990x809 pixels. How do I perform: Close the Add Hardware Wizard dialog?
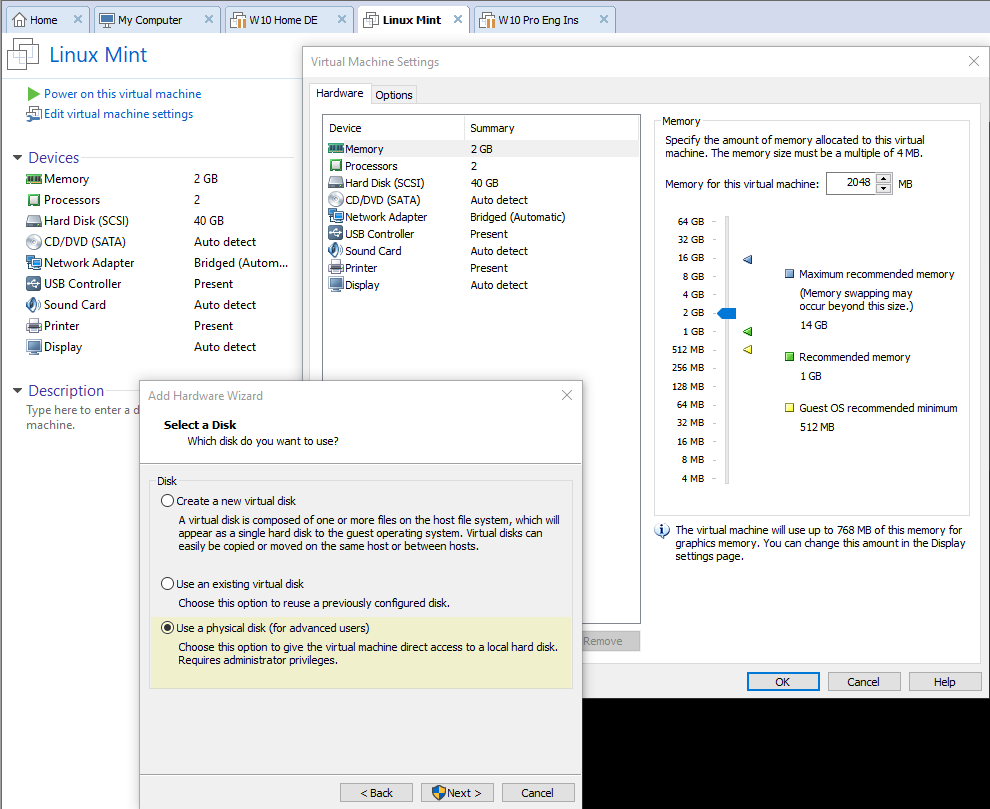(x=567, y=395)
